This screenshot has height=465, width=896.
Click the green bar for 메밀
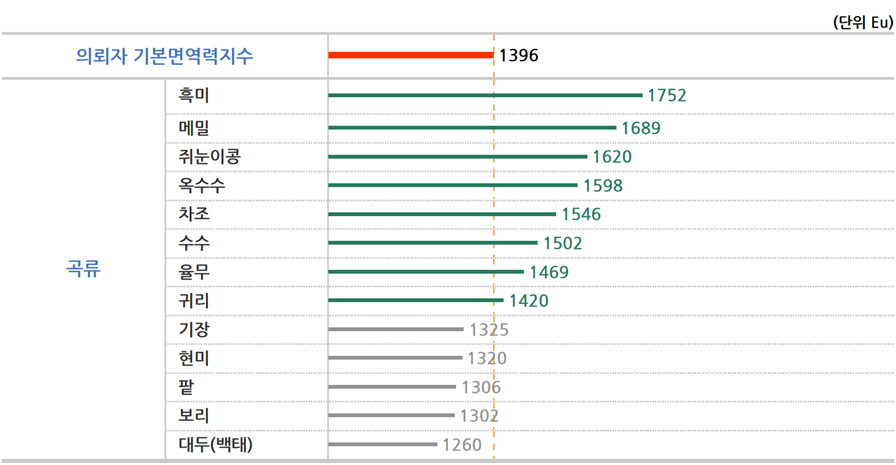[473, 128]
